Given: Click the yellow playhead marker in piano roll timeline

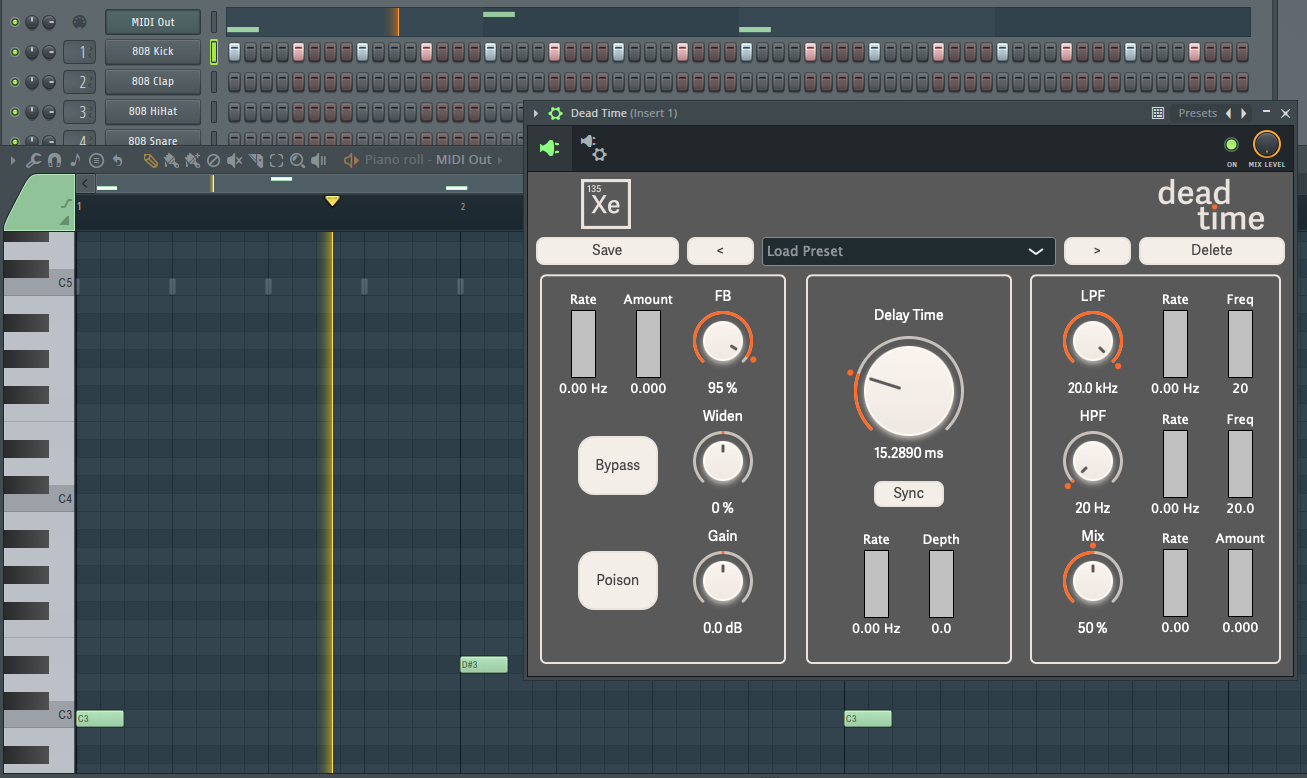Looking at the screenshot, I should tap(332, 201).
